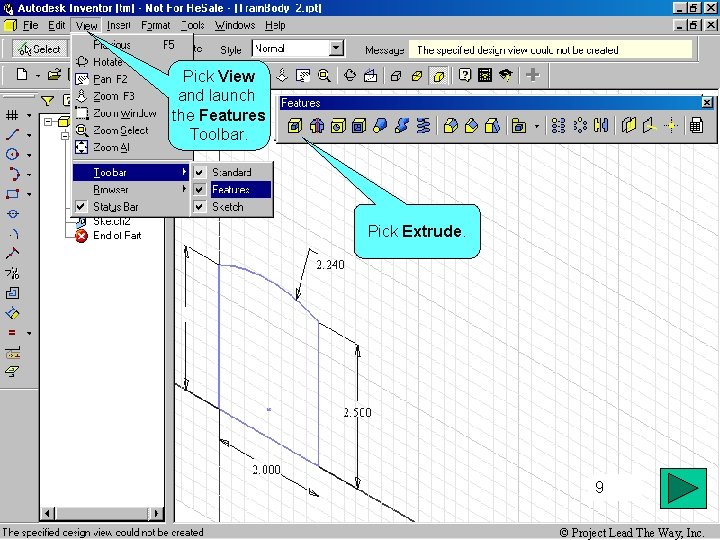Viewport: 720px width, 540px height.
Task: Choose Zoom Select in View menu
Action: [x=131, y=130]
